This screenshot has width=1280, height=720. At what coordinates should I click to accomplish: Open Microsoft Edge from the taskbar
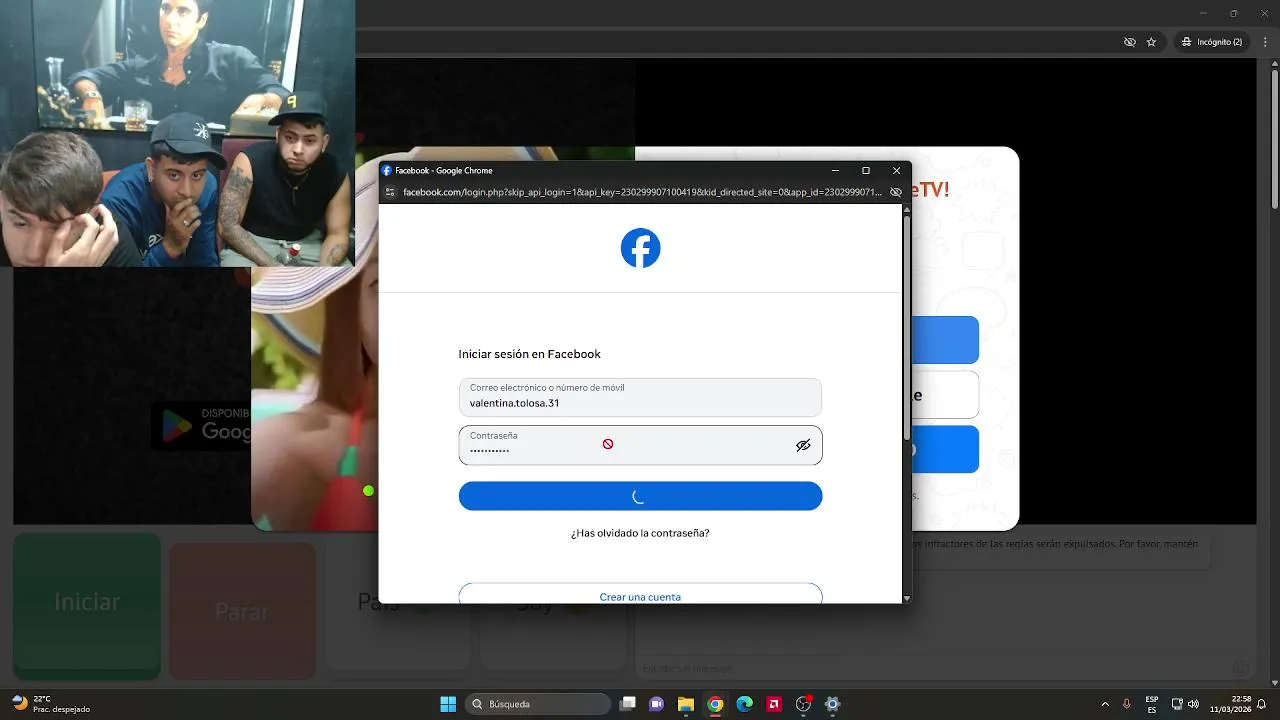pos(744,704)
